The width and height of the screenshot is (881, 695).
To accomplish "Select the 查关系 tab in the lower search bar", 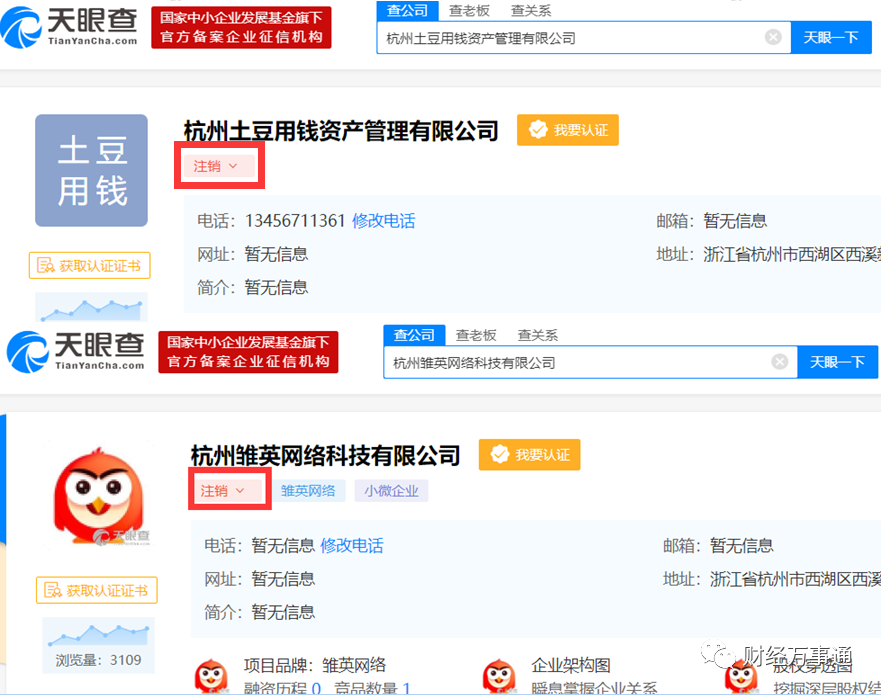I will [538, 335].
